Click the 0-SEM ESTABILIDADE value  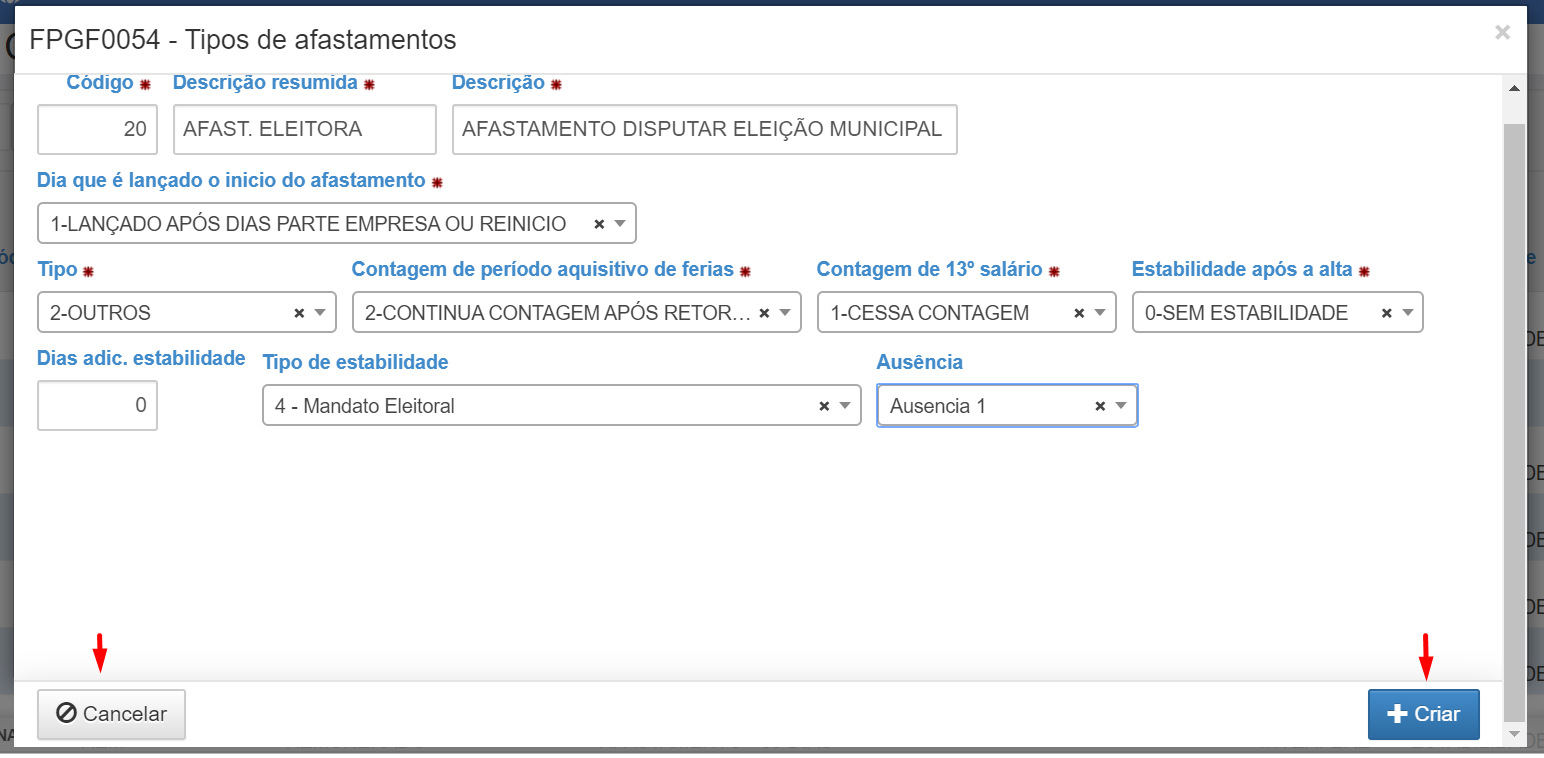pyautogui.click(x=1246, y=313)
